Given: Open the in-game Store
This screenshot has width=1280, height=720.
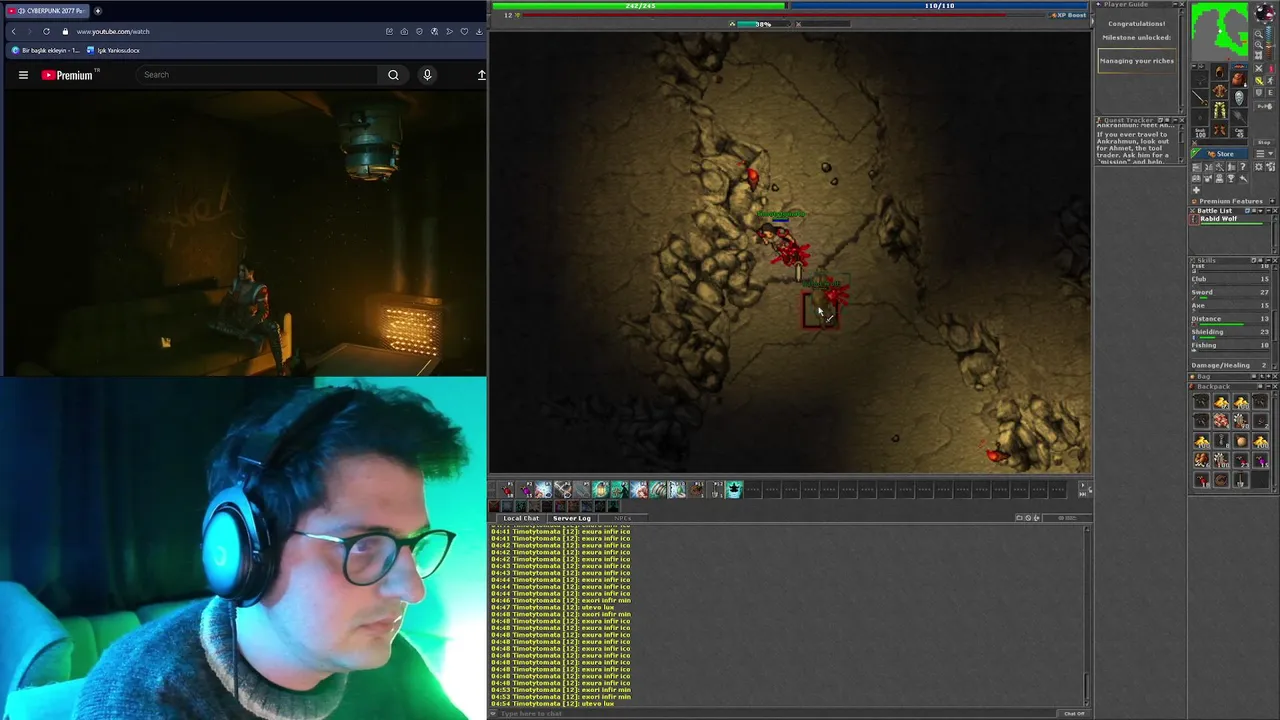Looking at the screenshot, I should [x=1219, y=153].
